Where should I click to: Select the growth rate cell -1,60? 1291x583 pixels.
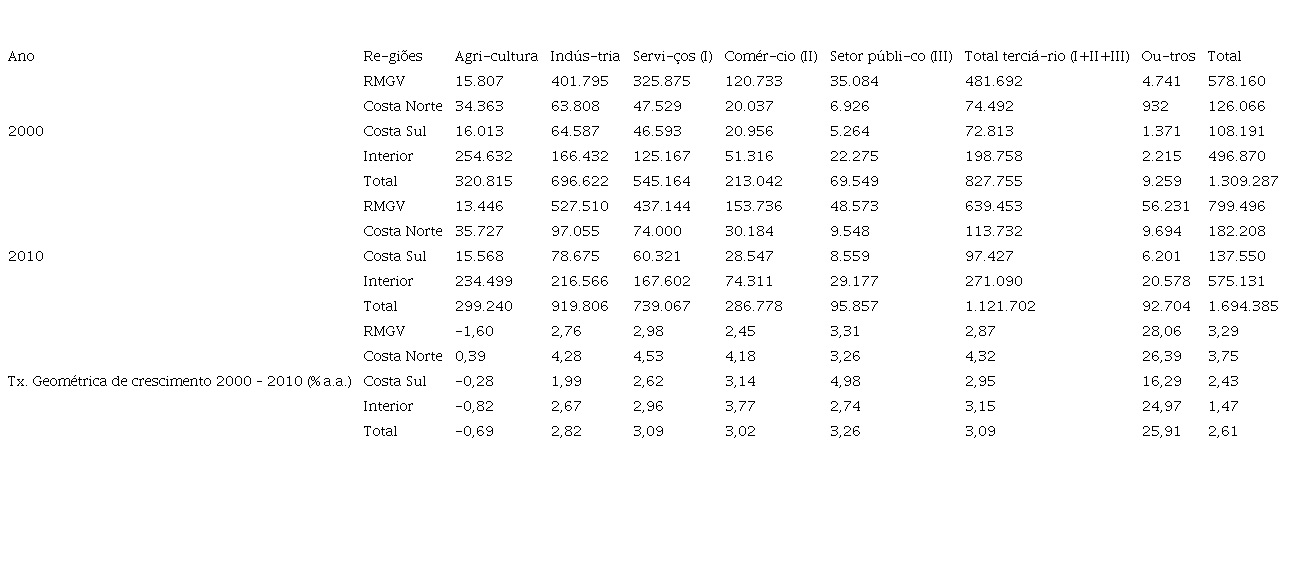coord(474,331)
